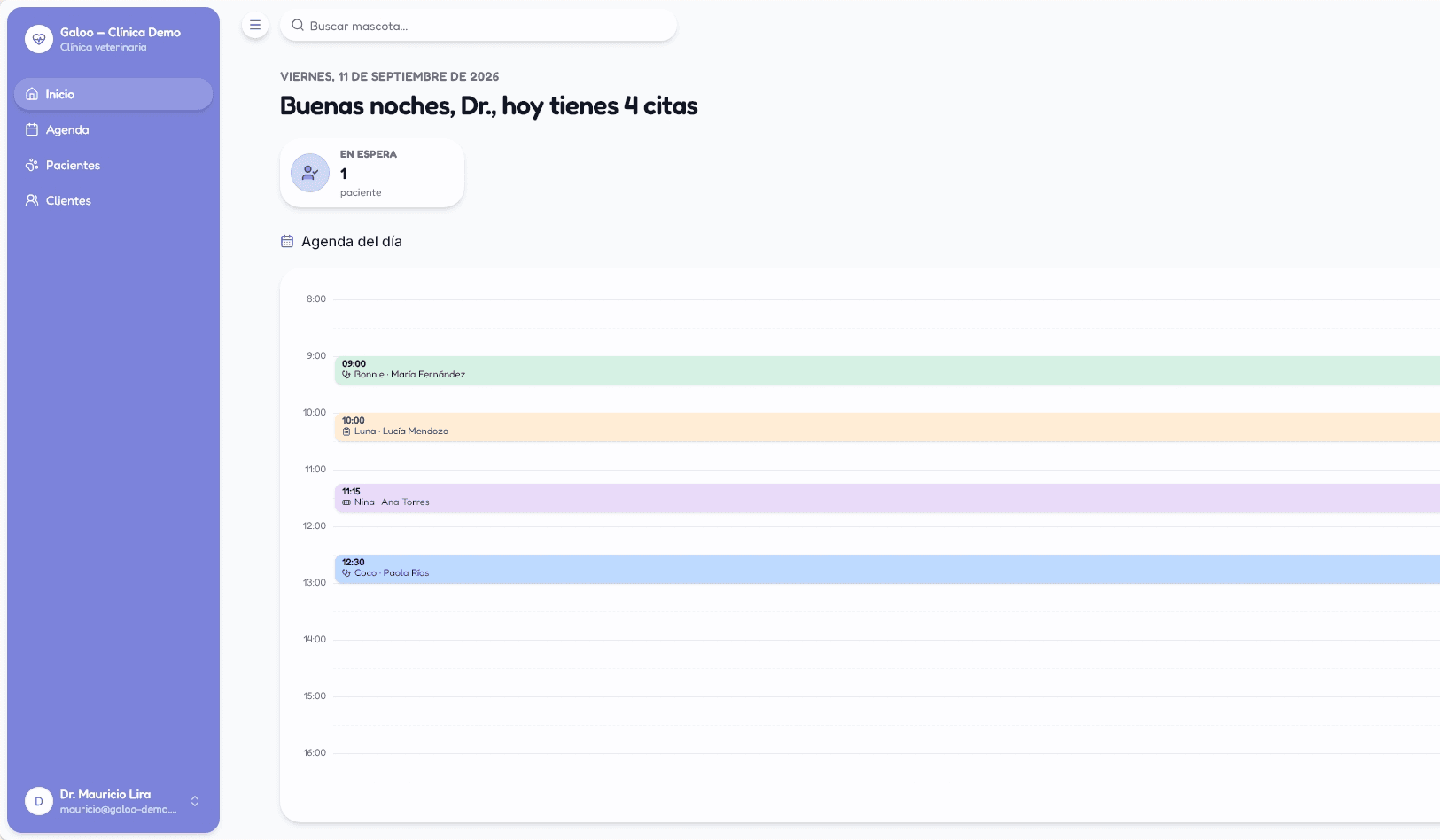This screenshot has height=840, width=1440.
Task: Open Agenda from the sidebar
Action: (x=113, y=129)
